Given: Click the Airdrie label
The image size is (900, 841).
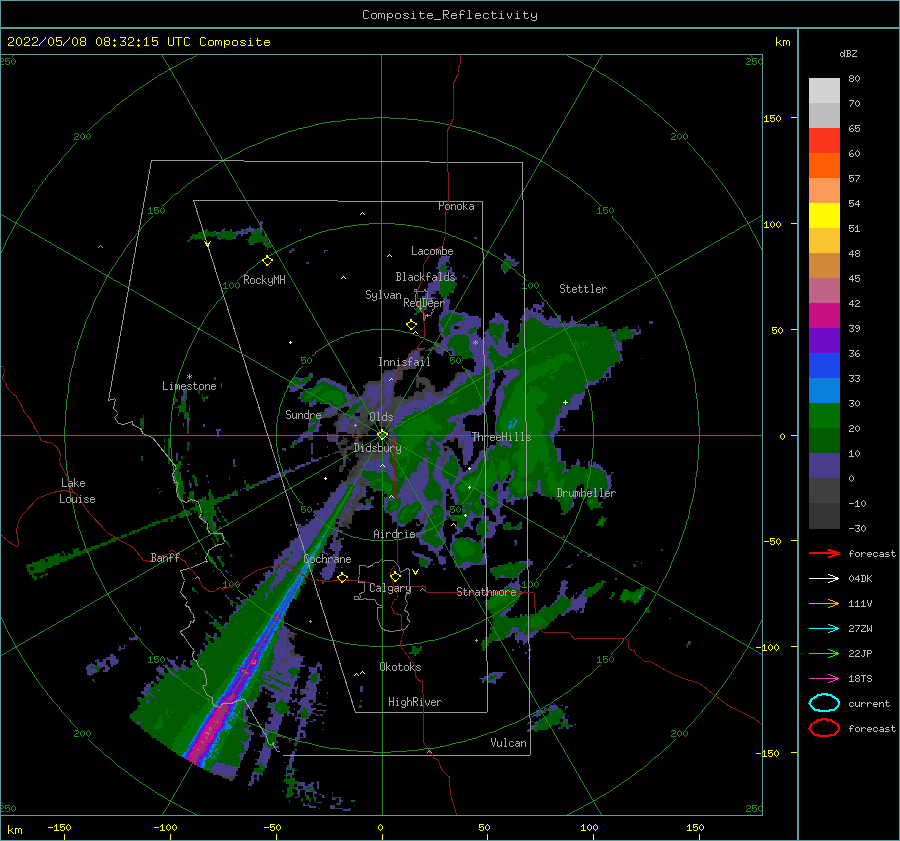Looking at the screenshot, I should coord(394,534).
